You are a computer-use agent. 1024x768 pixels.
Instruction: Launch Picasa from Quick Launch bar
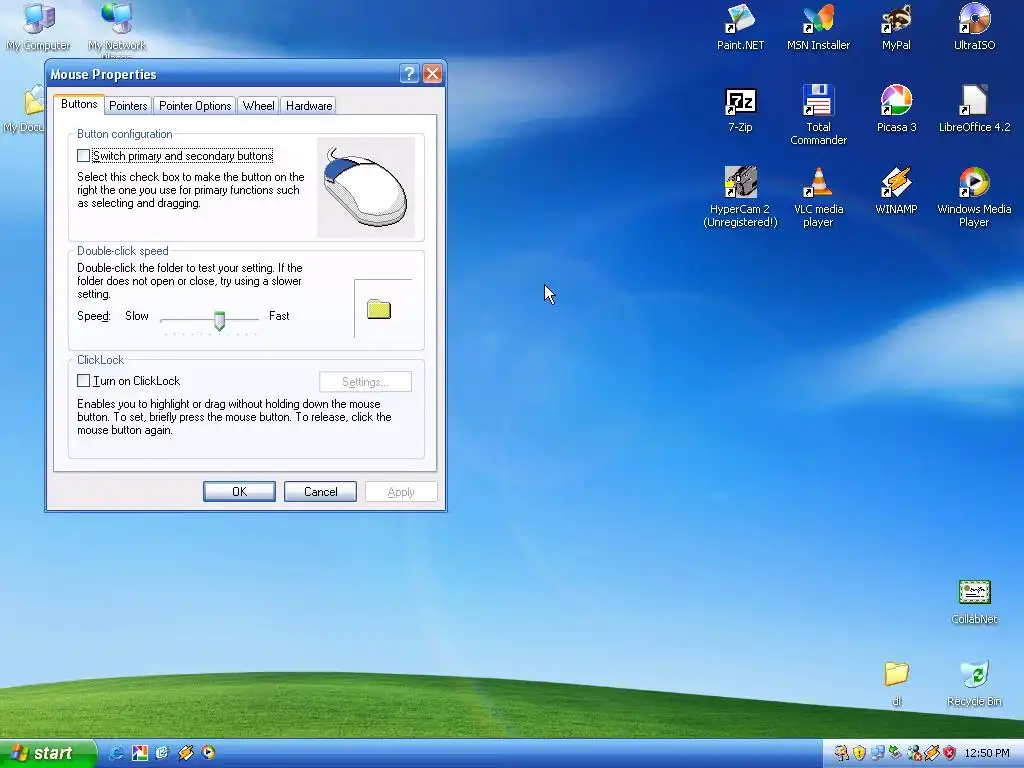pyautogui.click(x=140, y=753)
